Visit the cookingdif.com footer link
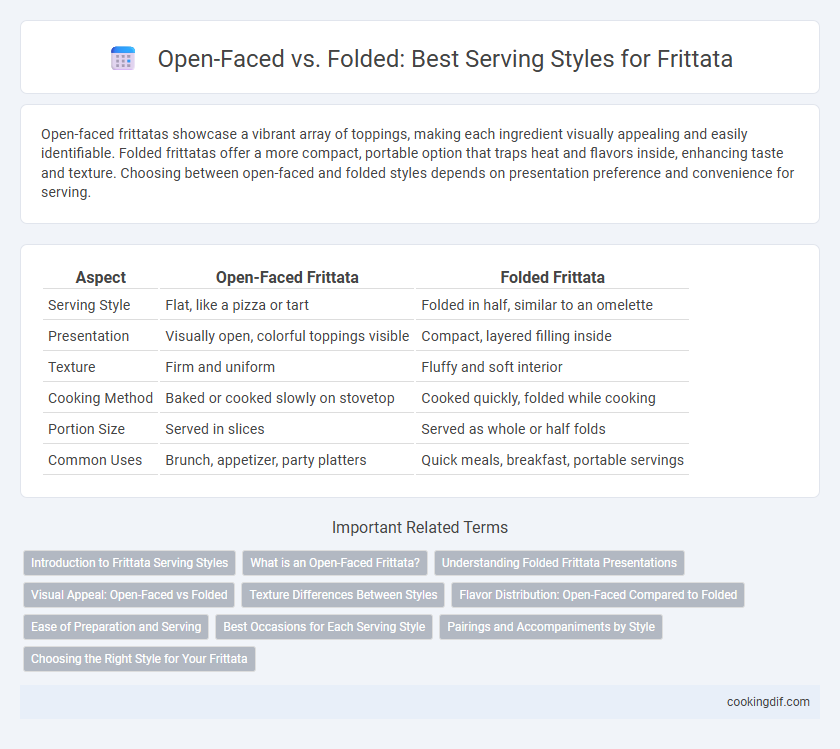The height and width of the screenshot is (749, 840). point(768,702)
